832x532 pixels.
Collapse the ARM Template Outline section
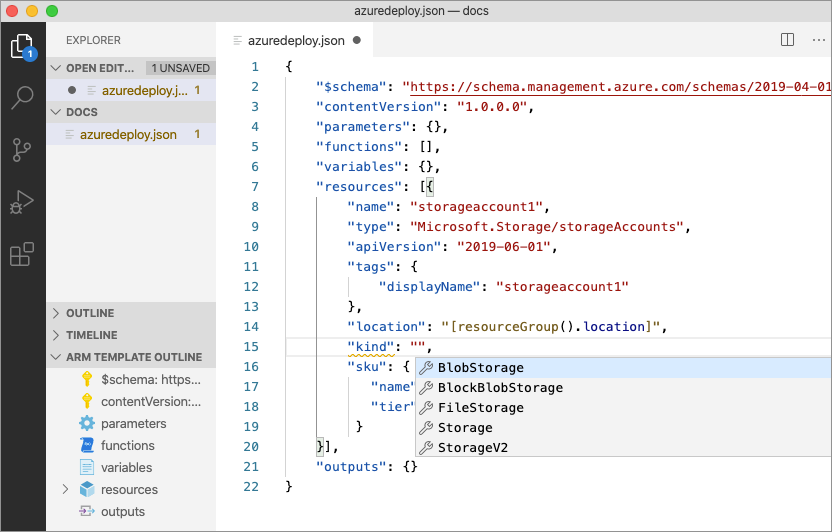pos(133,357)
